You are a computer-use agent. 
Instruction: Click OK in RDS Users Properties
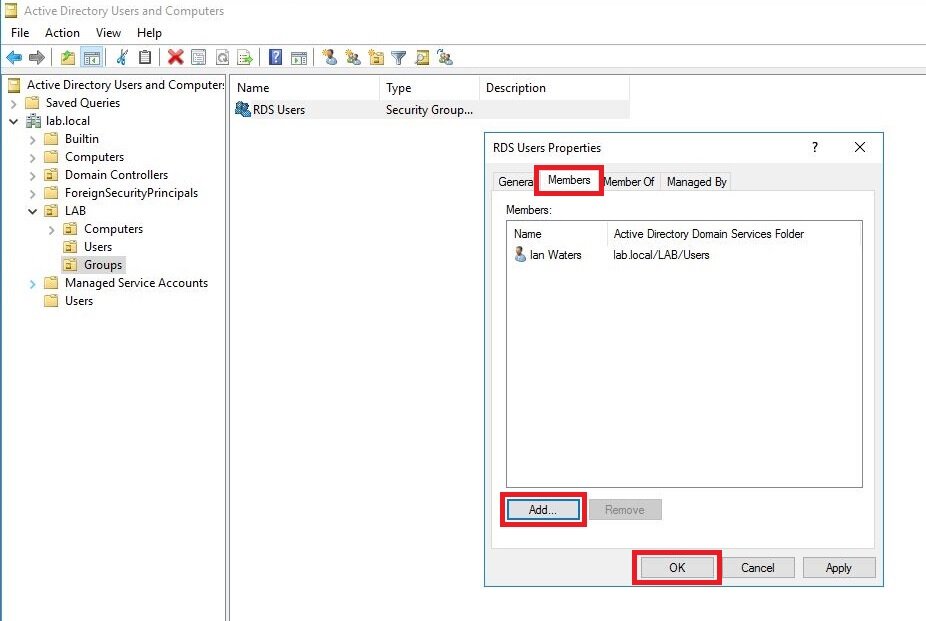[x=677, y=567]
